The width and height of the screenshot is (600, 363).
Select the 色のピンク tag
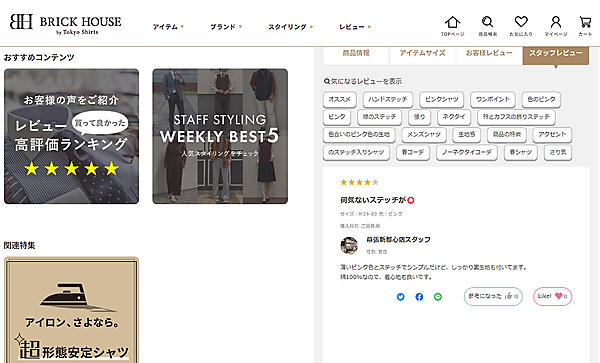pyautogui.click(x=541, y=99)
